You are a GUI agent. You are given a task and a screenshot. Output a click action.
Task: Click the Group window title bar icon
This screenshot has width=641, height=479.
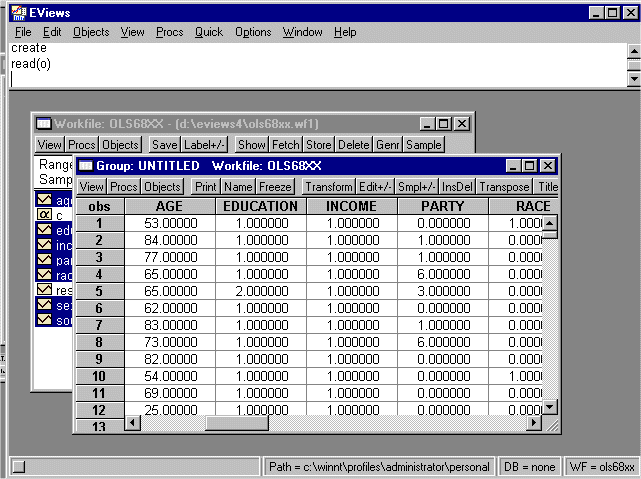[85, 165]
